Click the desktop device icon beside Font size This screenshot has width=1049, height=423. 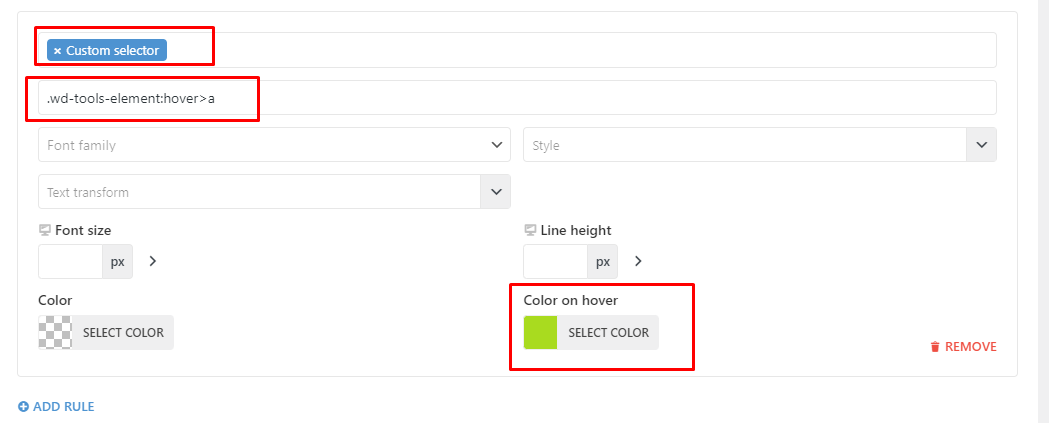point(45,230)
